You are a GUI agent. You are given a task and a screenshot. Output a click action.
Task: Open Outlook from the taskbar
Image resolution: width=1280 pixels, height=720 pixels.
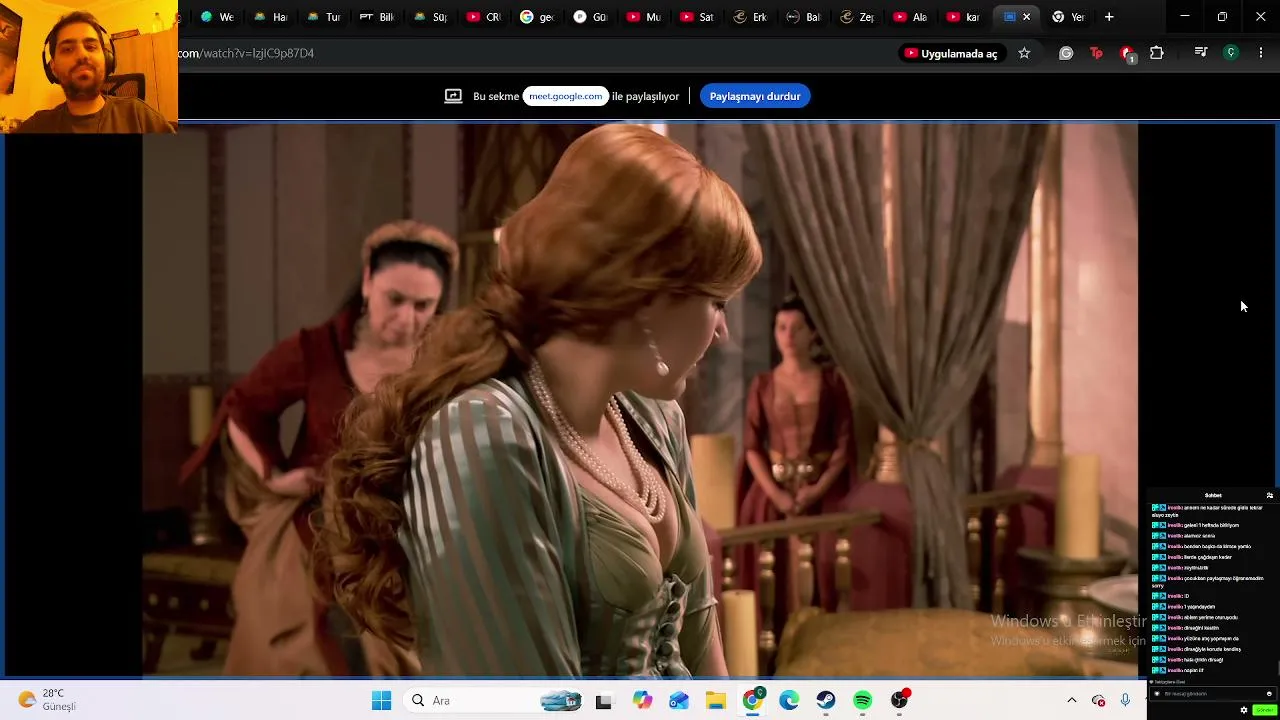pos(679,701)
